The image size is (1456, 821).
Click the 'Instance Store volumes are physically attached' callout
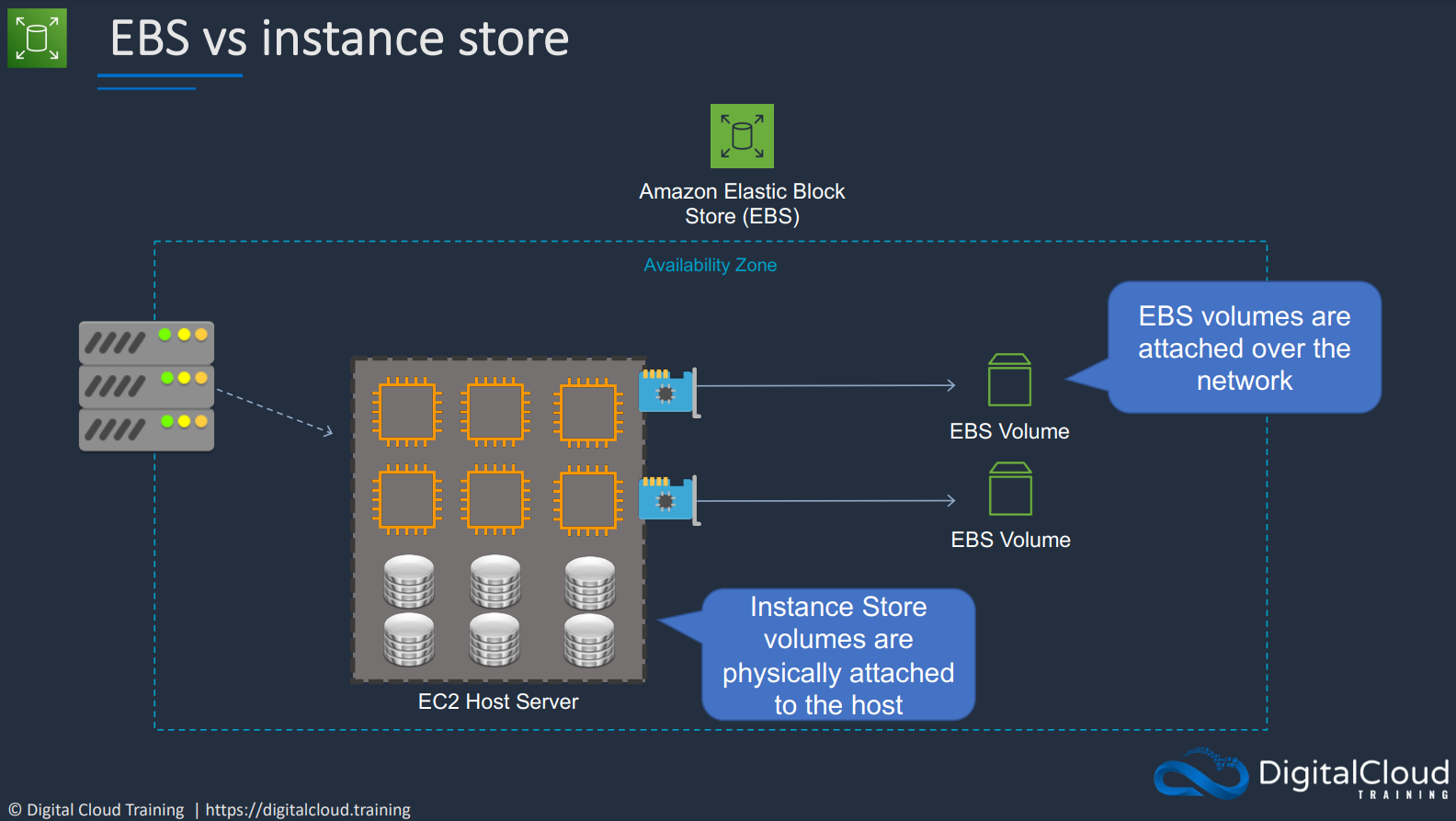pos(838,655)
